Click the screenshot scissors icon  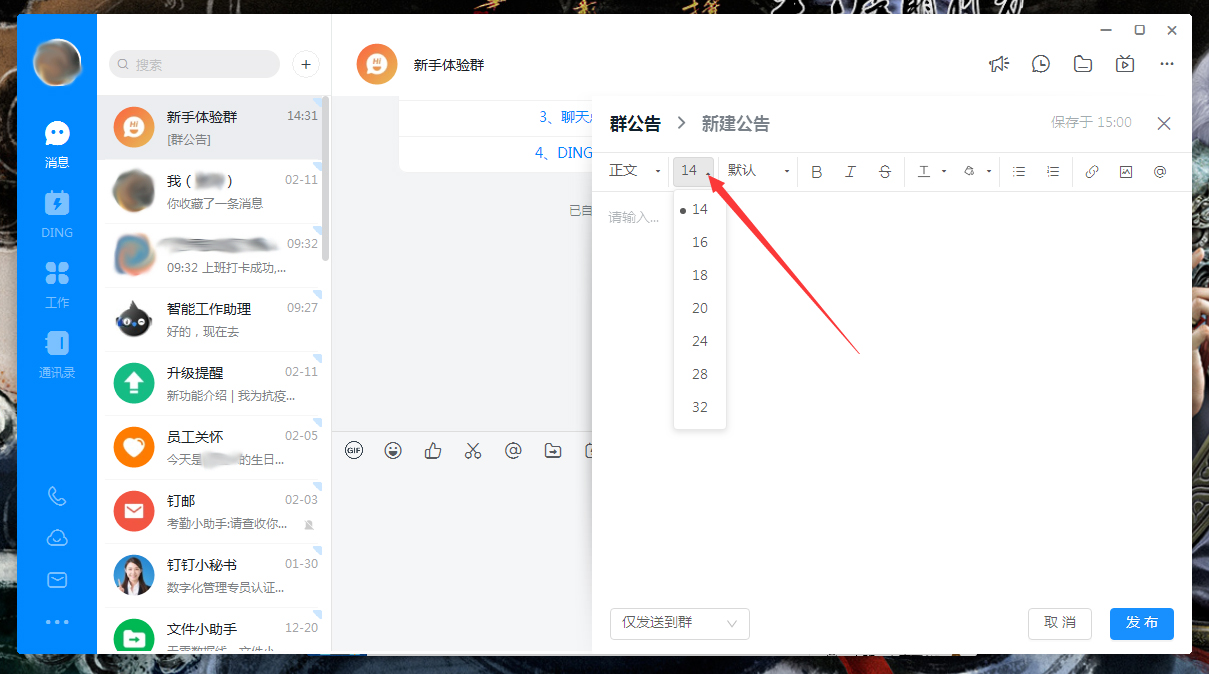tap(473, 450)
